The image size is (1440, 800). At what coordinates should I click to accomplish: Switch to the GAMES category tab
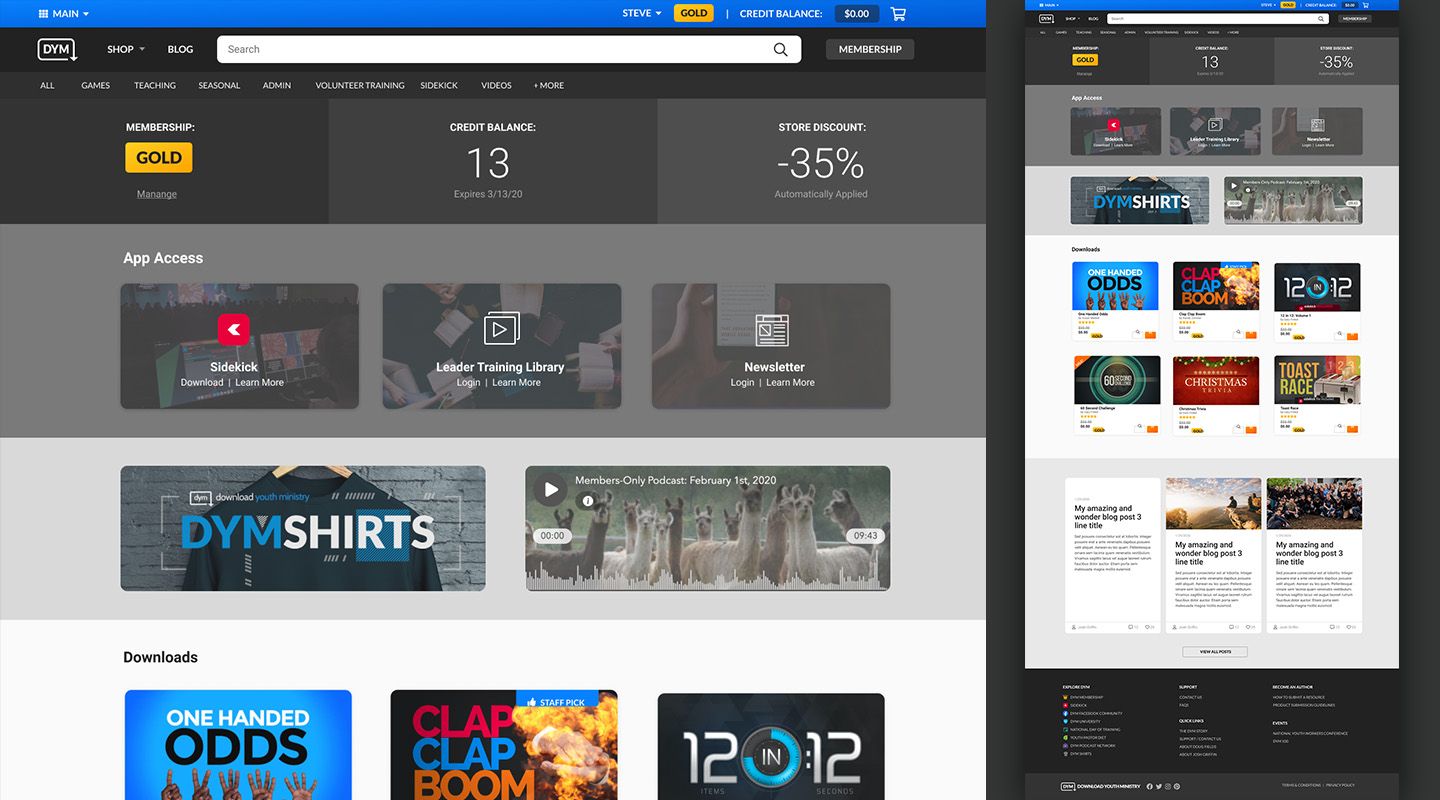coord(95,85)
